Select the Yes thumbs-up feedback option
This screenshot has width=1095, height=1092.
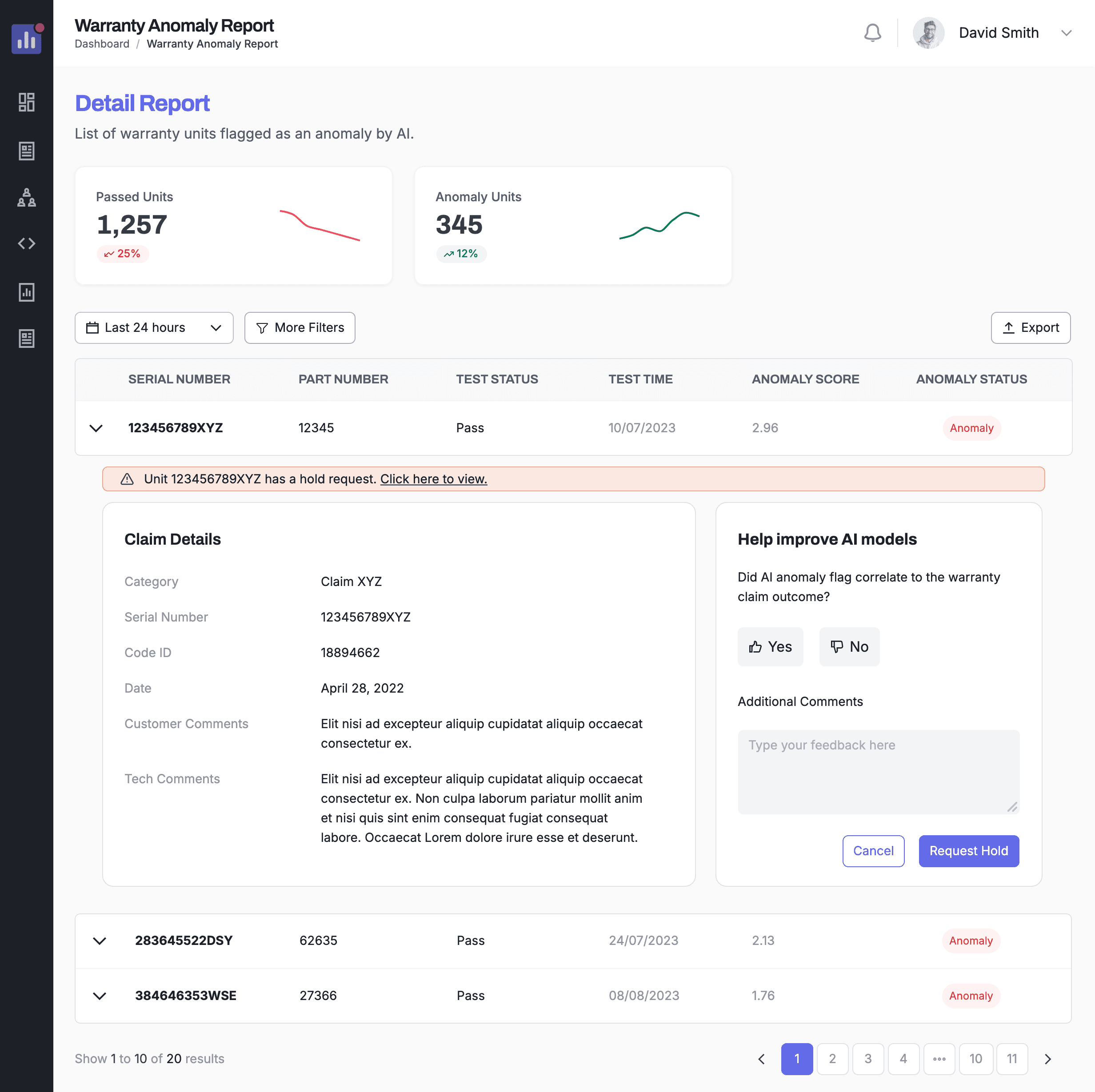click(x=770, y=646)
